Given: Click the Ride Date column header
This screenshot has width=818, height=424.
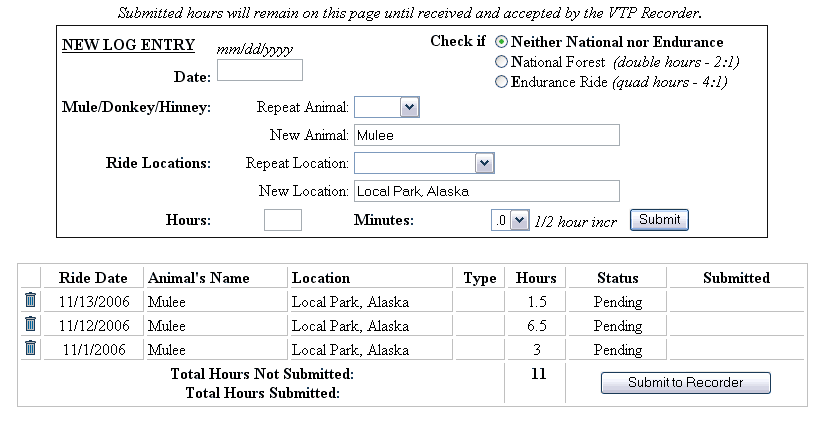Looking at the screenshot, I should [93, 278].
